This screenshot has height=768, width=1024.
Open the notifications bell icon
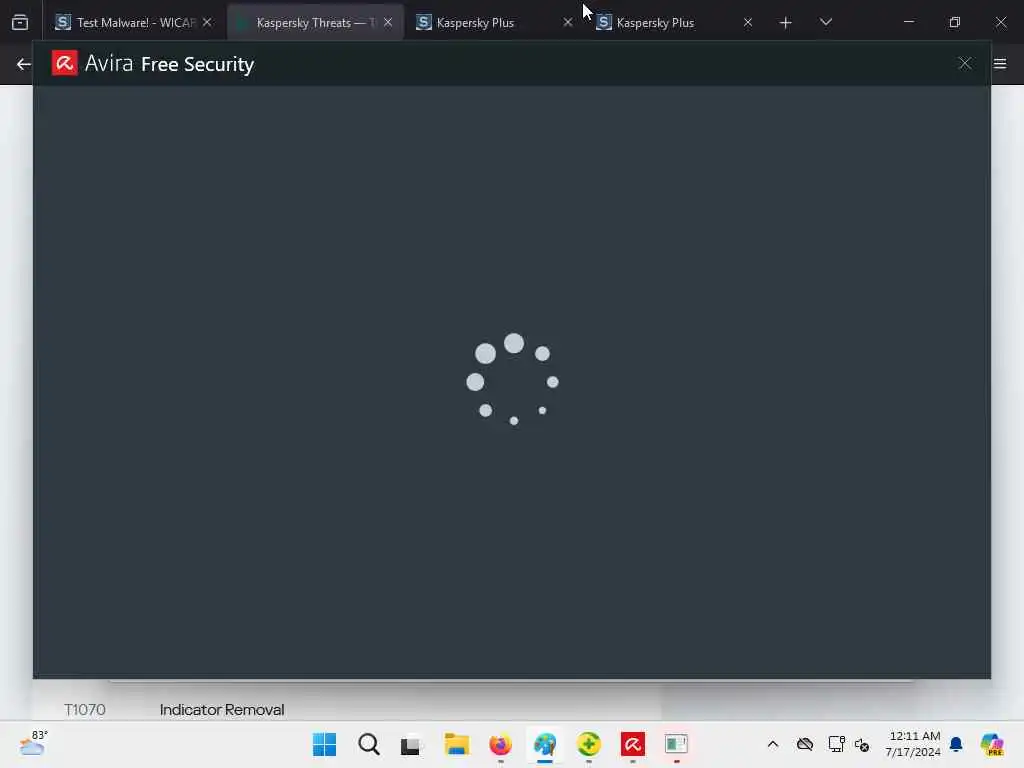(x=956, y=744)
